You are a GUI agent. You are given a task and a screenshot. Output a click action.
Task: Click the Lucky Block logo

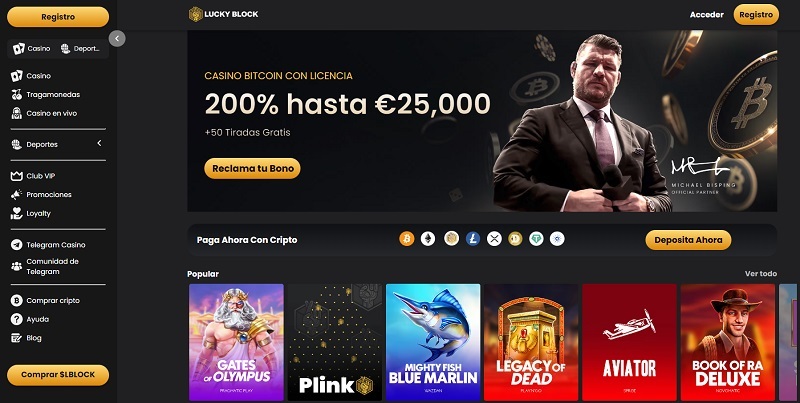(x=223, y=14)
